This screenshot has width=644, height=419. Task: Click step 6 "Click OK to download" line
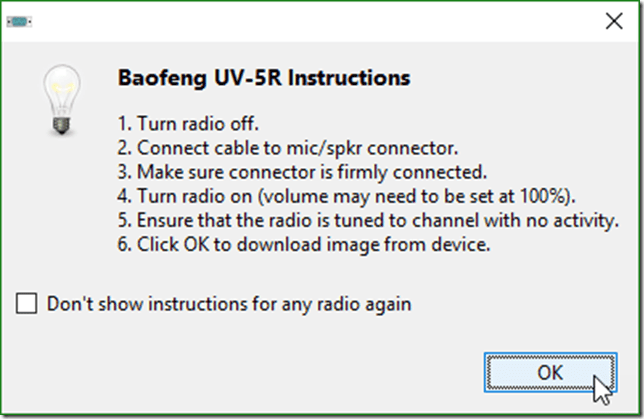(302, 245)
